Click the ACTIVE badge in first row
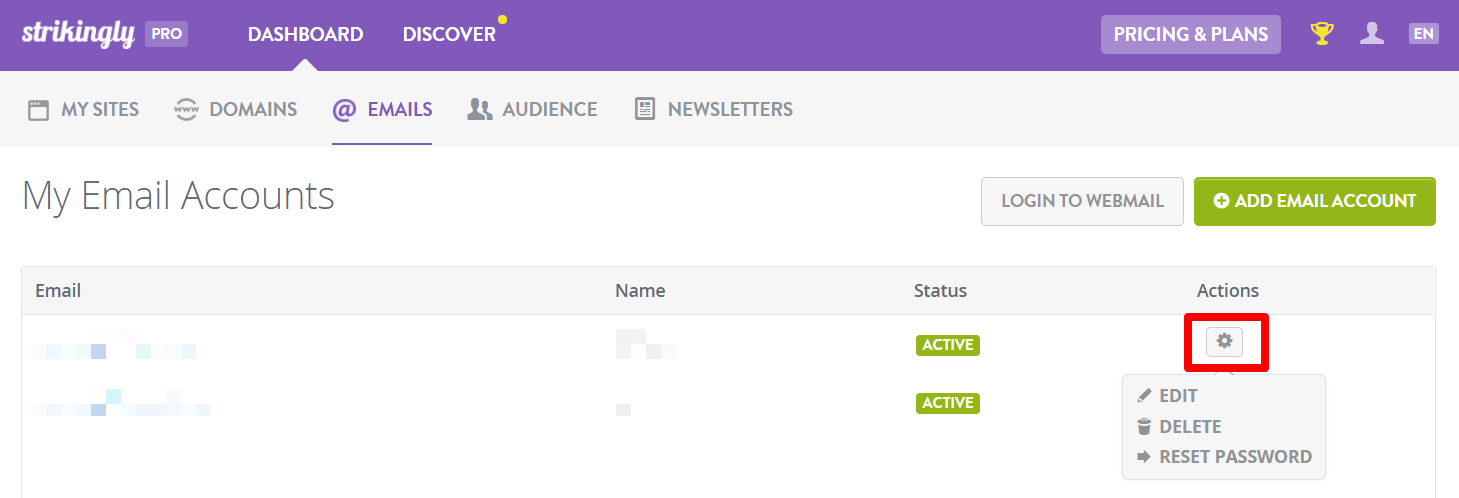This screenshot has width=1459, height=498. (947, 345)
